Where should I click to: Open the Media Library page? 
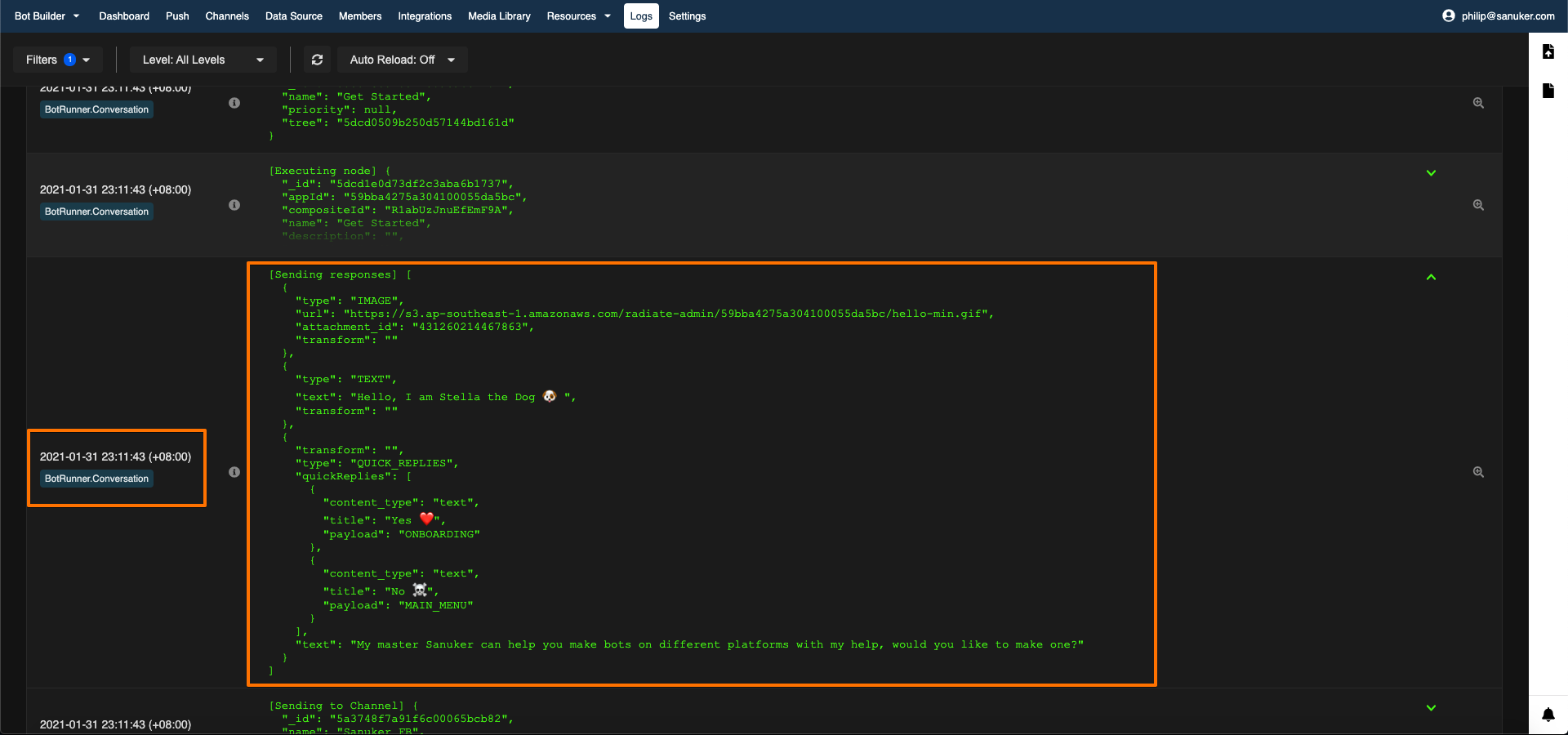point(499,16)
